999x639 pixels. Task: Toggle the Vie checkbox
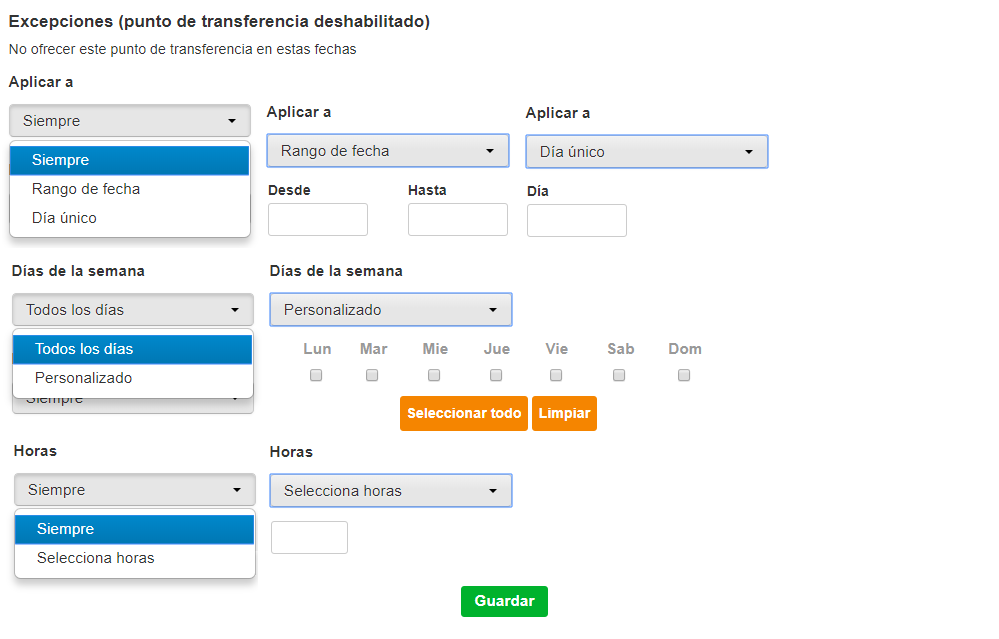[556, 375]
